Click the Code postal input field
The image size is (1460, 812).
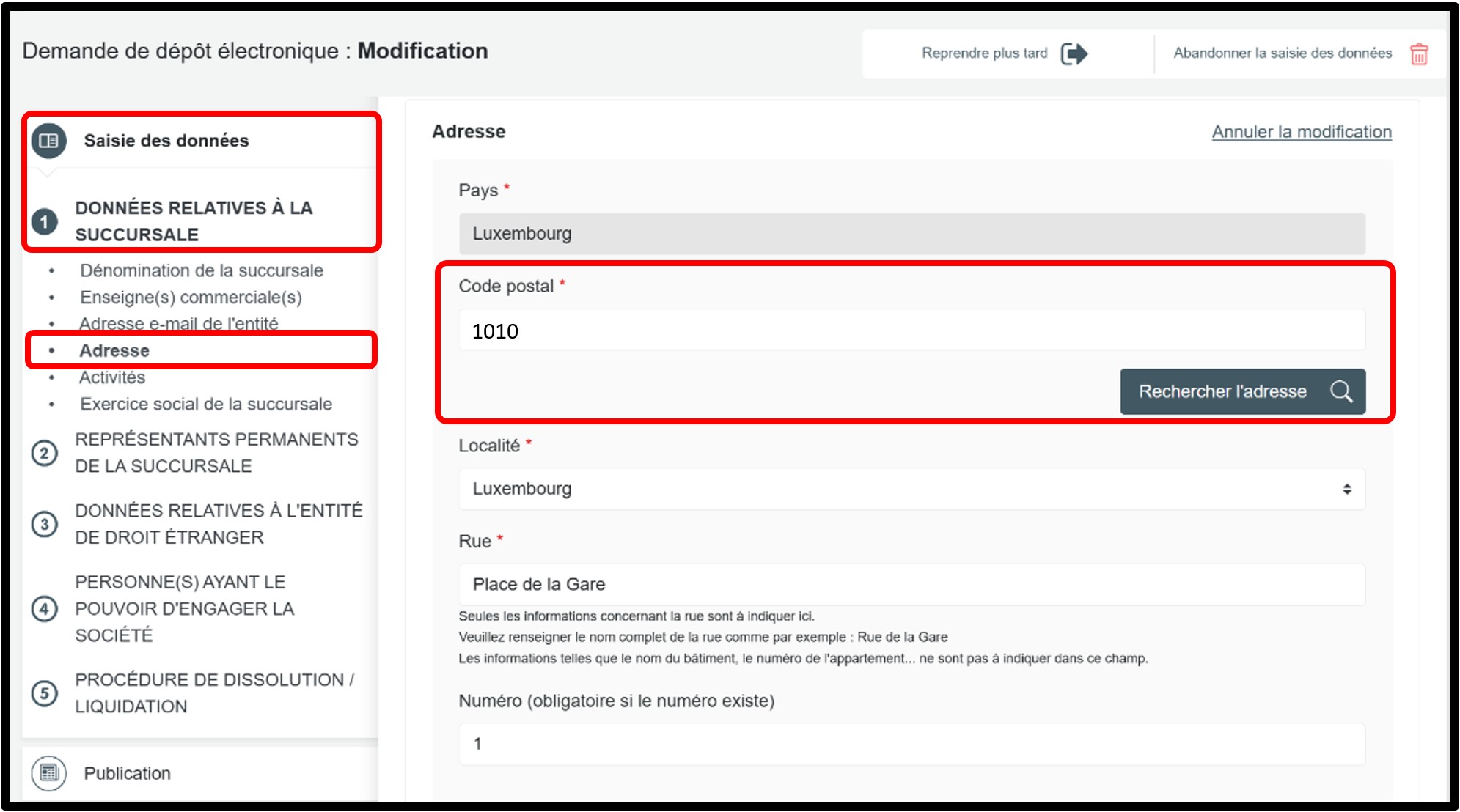(911, 331)
